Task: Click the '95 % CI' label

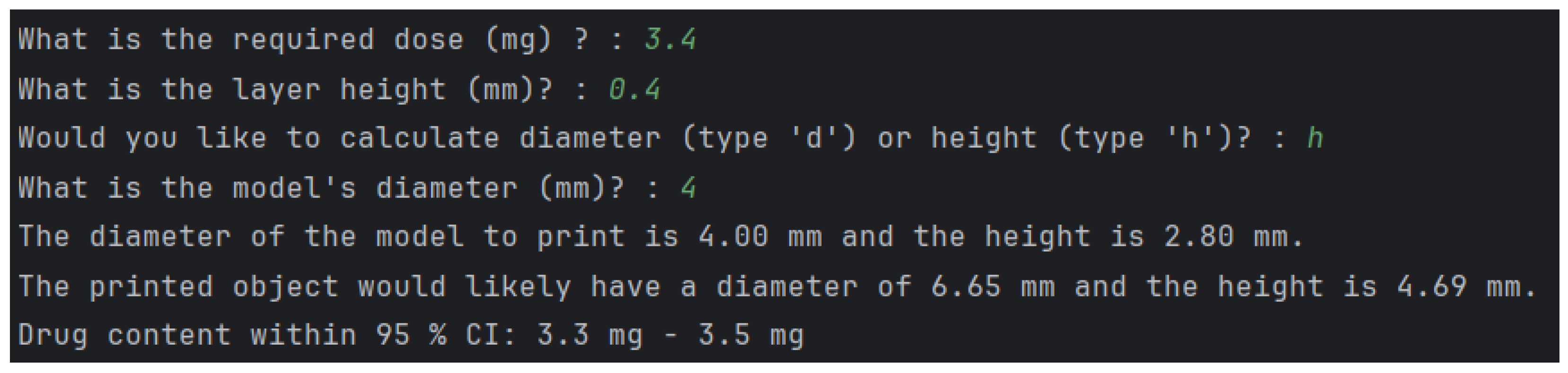Action: tap(446, 336)
